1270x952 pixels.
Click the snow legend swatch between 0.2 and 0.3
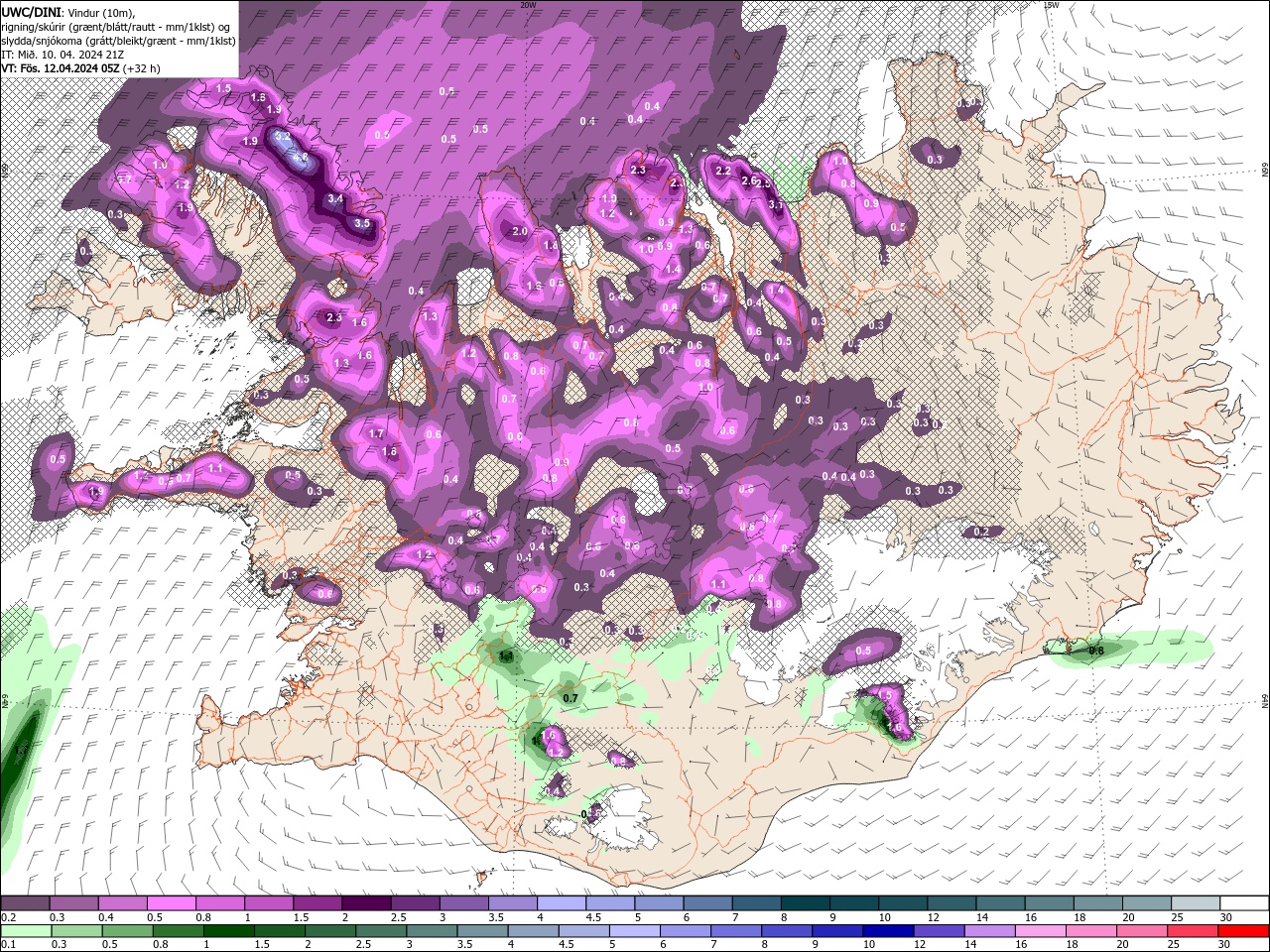click(26, 903)
